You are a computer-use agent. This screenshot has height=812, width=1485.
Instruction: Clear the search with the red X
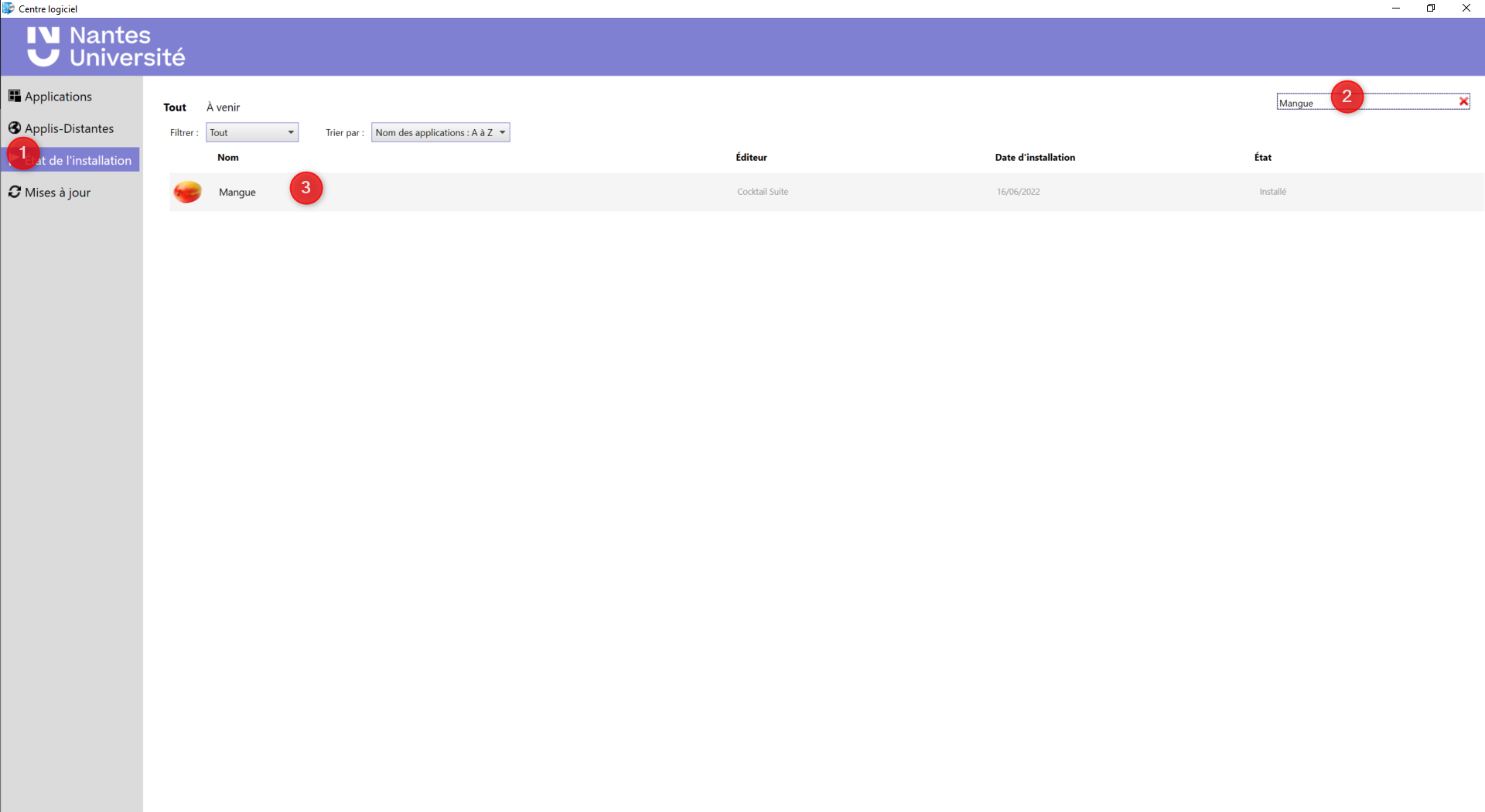click(1463, 101)
